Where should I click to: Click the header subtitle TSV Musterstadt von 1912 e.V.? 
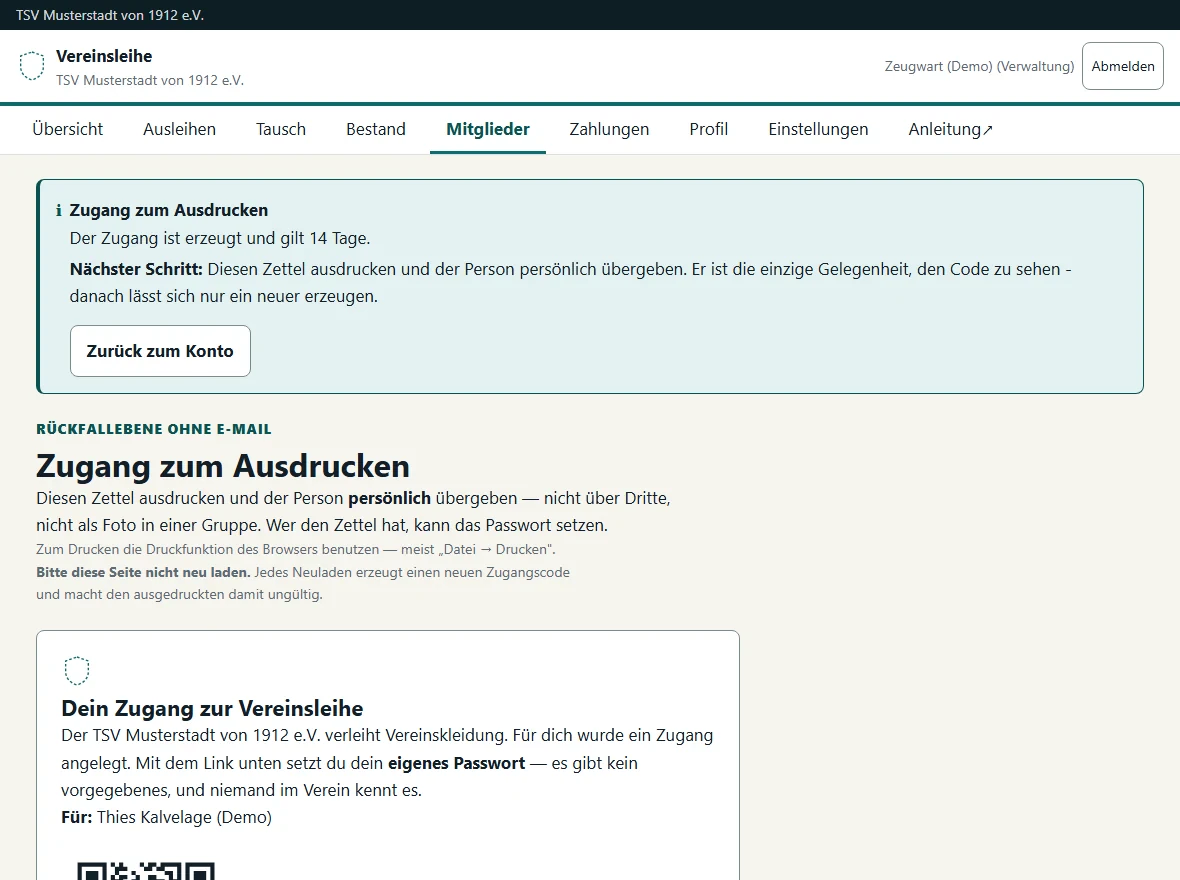150,81
